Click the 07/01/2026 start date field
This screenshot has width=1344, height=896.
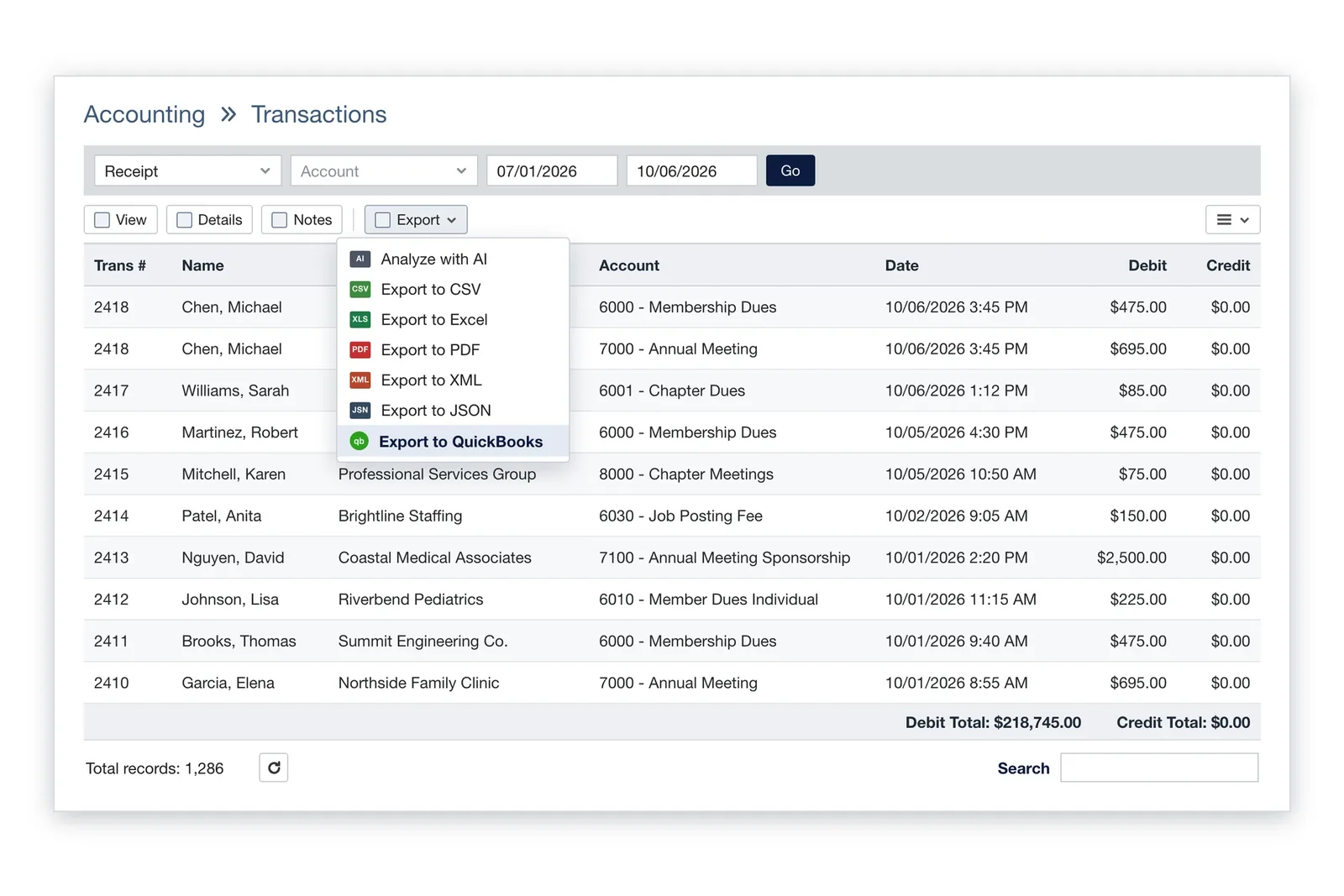tap(552, 171)
